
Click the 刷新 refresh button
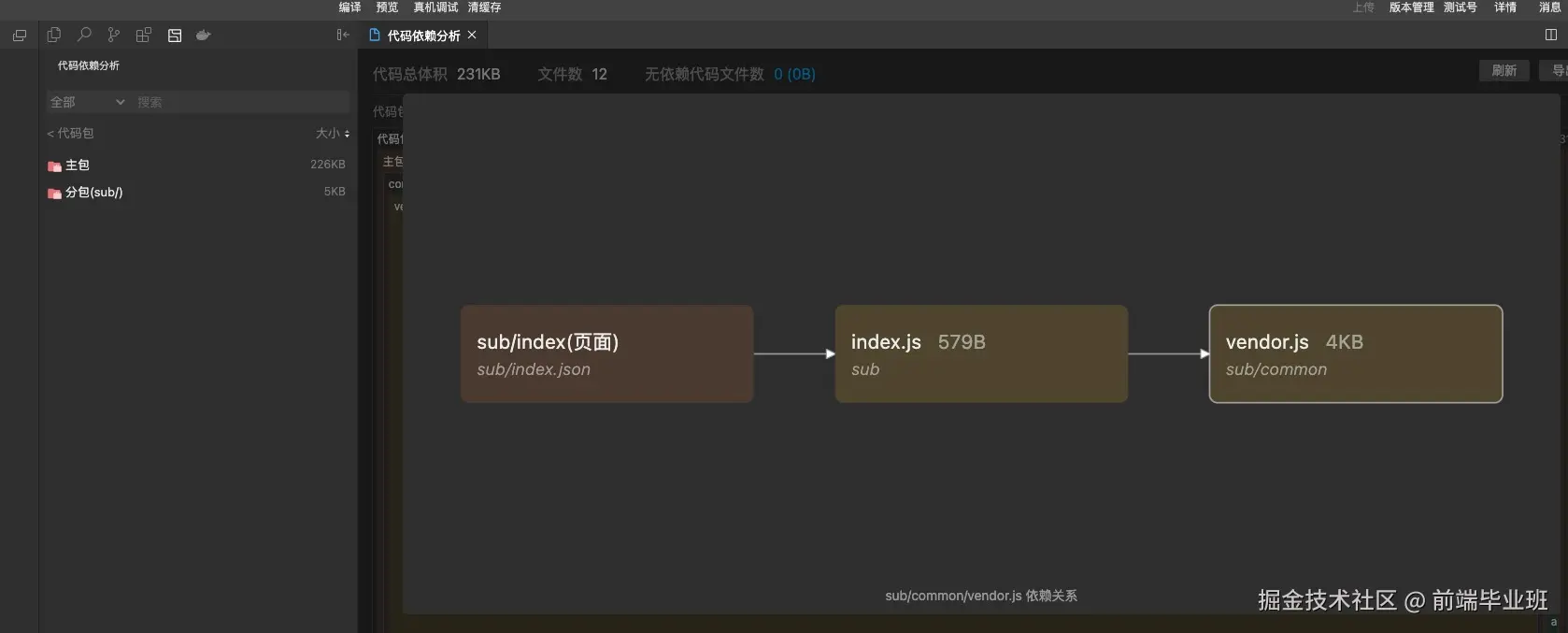pos(1504,71)
